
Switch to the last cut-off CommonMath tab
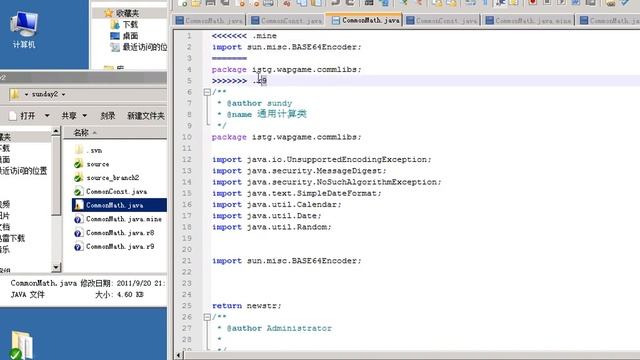pos(609,20)
